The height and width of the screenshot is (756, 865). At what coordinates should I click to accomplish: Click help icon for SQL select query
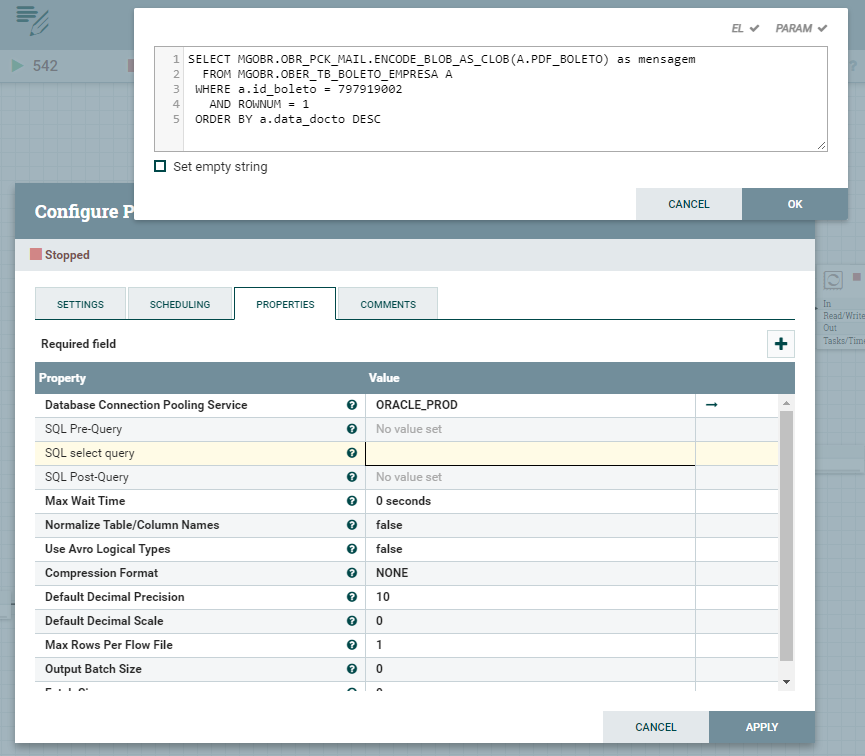pos(351,453)
